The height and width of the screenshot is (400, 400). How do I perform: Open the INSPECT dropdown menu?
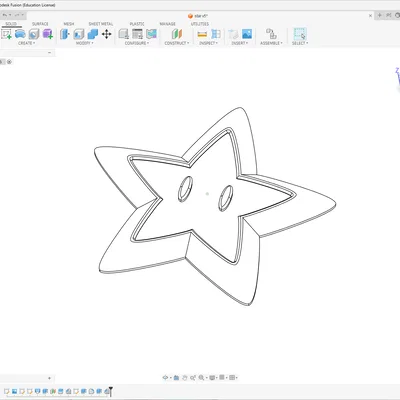pos(208,43)
